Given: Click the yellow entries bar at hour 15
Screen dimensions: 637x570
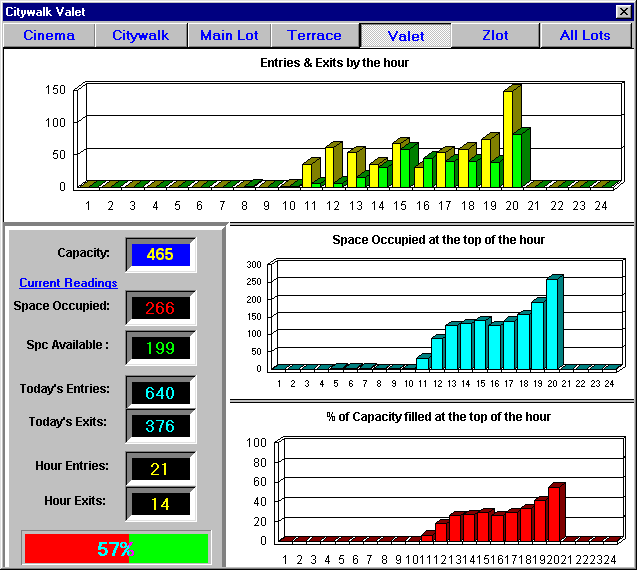Looking at the screenshot, I should [396, 165].
